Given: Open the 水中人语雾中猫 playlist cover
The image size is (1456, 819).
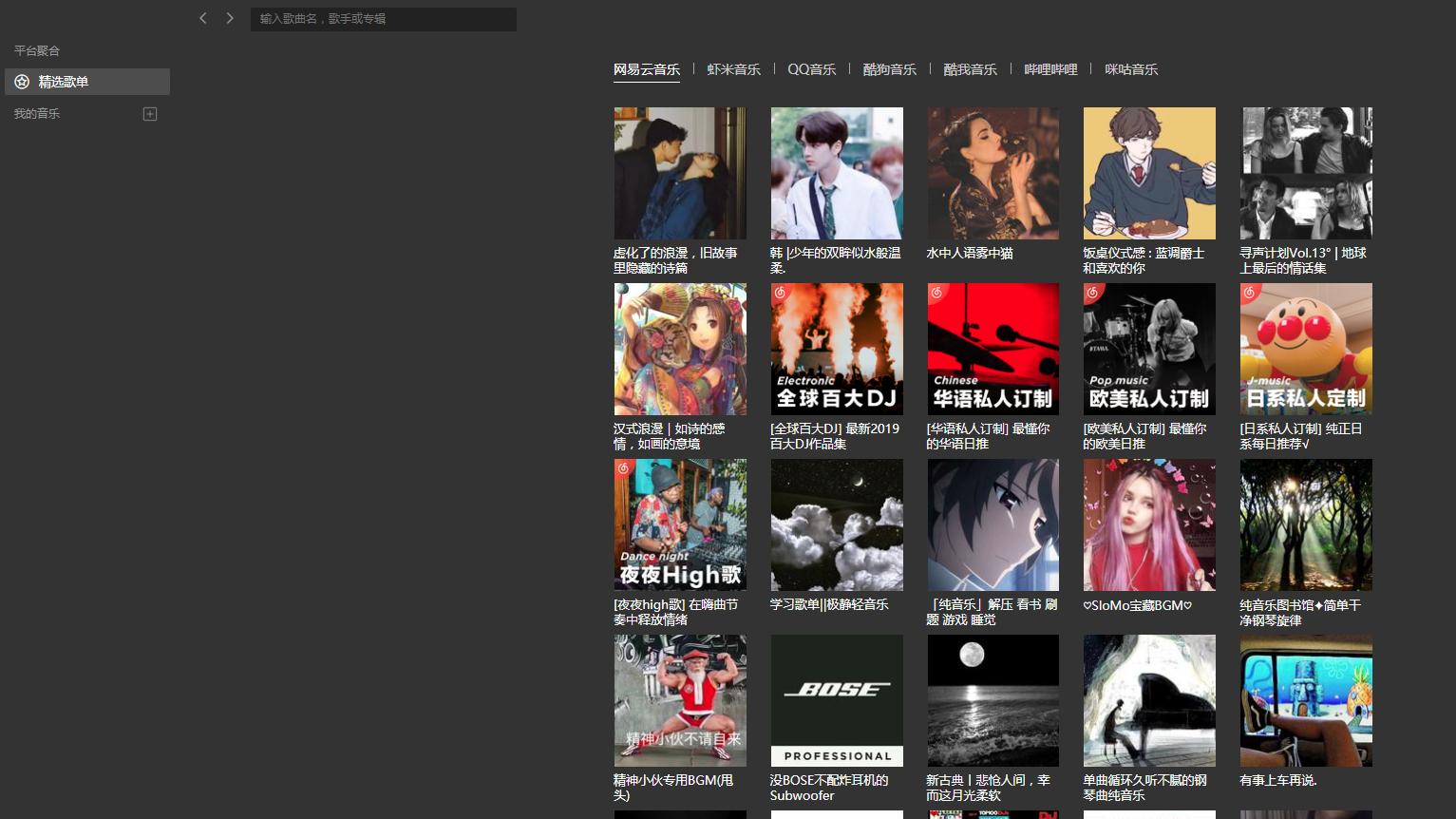Looking at the screenshot, I should click(993, 173).
